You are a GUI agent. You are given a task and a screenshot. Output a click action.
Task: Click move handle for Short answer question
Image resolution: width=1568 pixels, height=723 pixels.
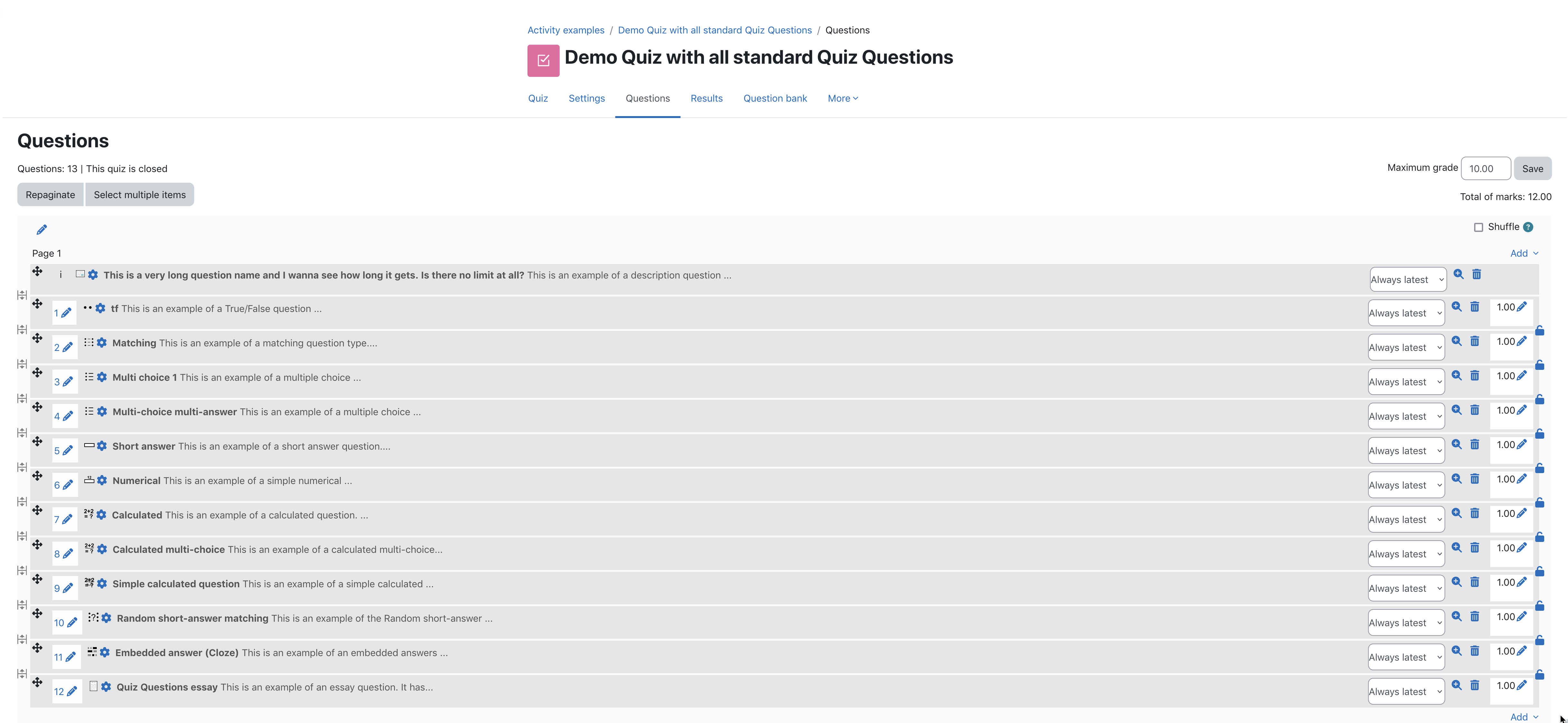point(37,441)
